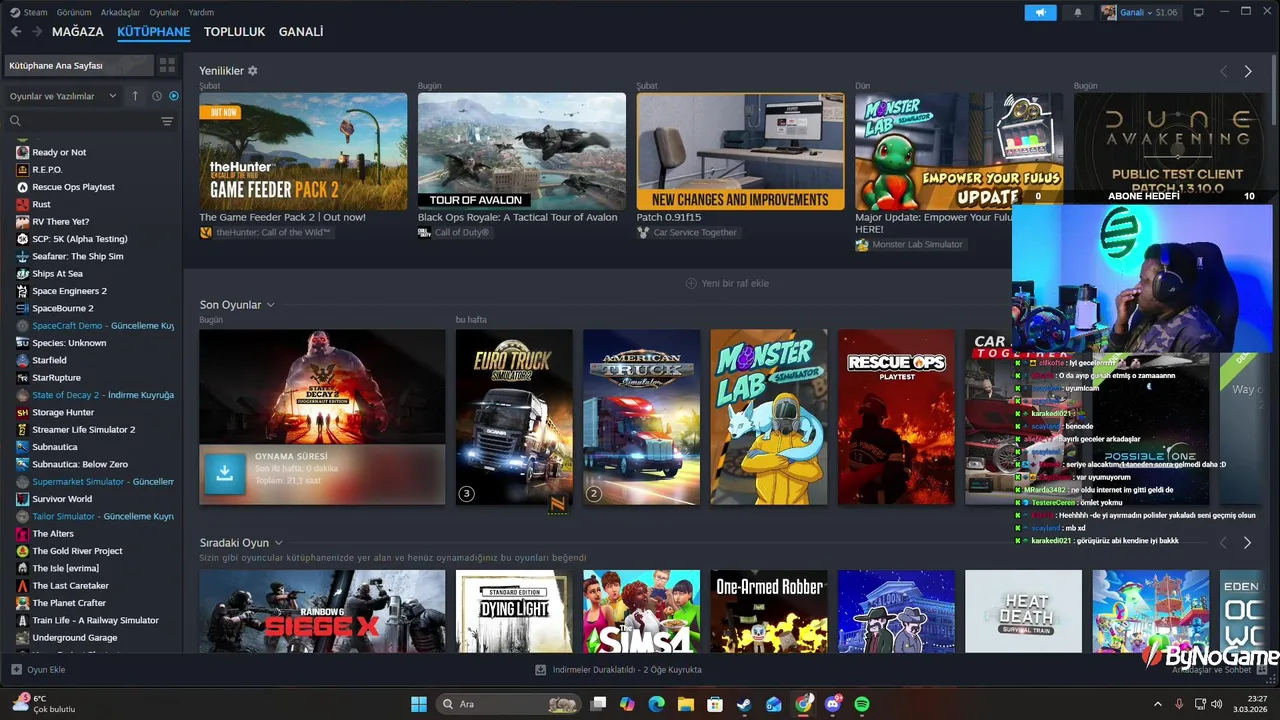Viewport: 1280px width, 720px height.
Task: Open Big Picture mode monitor icon
Action: 1198,12
